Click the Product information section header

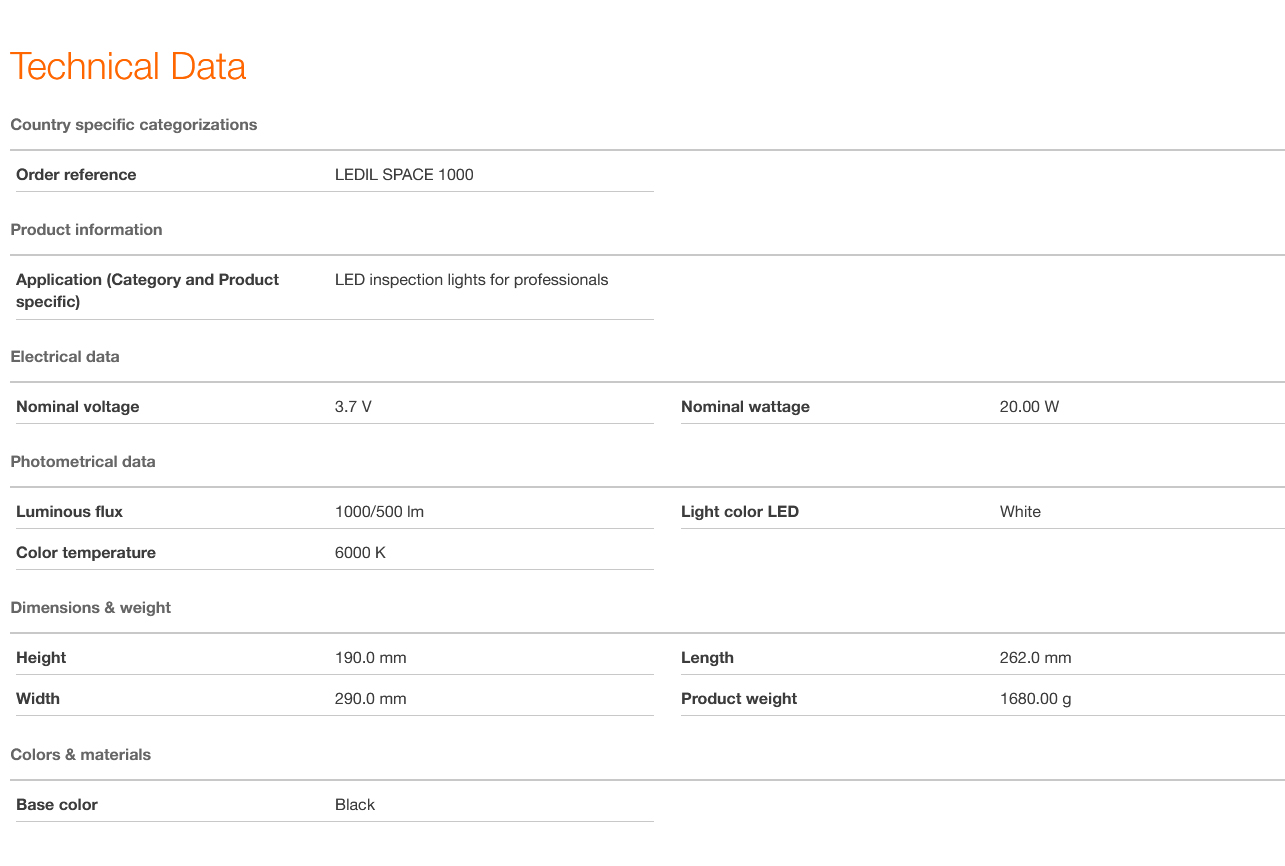[x=86, y=230]
